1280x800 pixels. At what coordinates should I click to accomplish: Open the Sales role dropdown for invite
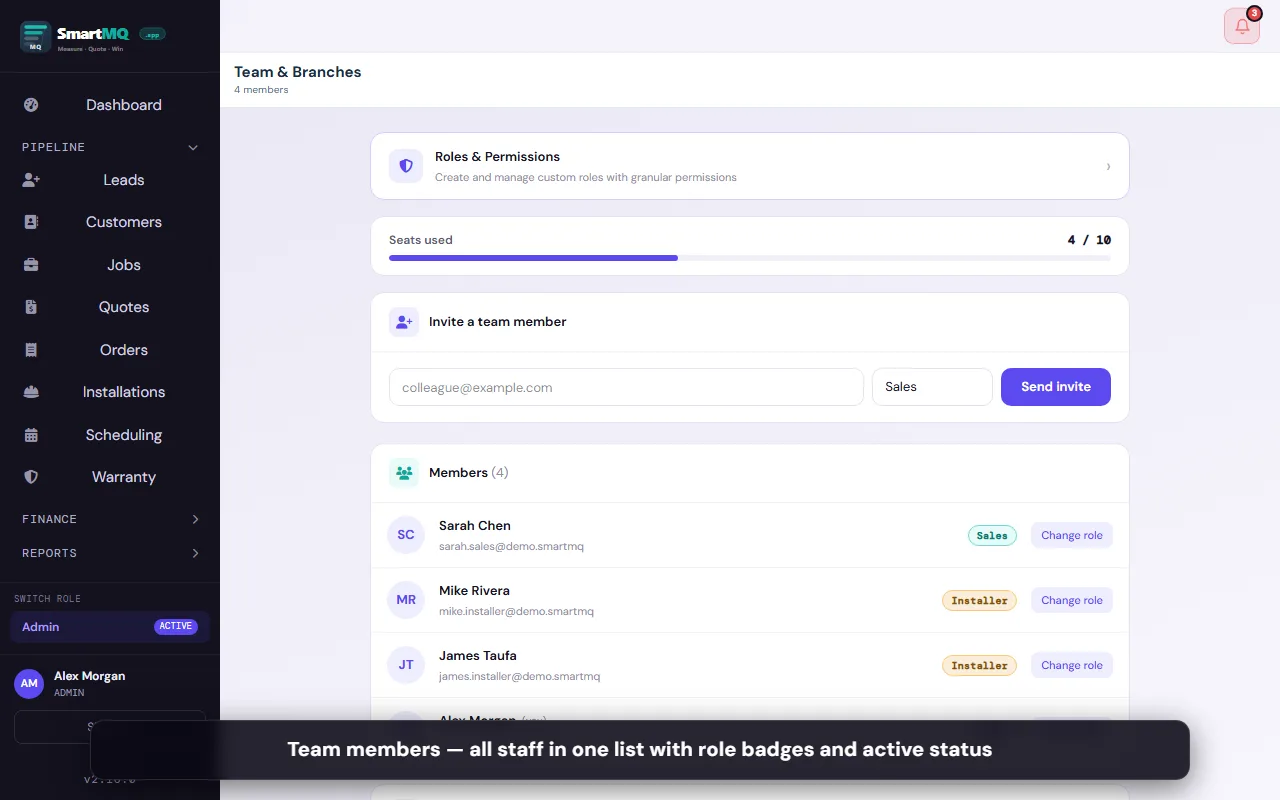point(932,387)
